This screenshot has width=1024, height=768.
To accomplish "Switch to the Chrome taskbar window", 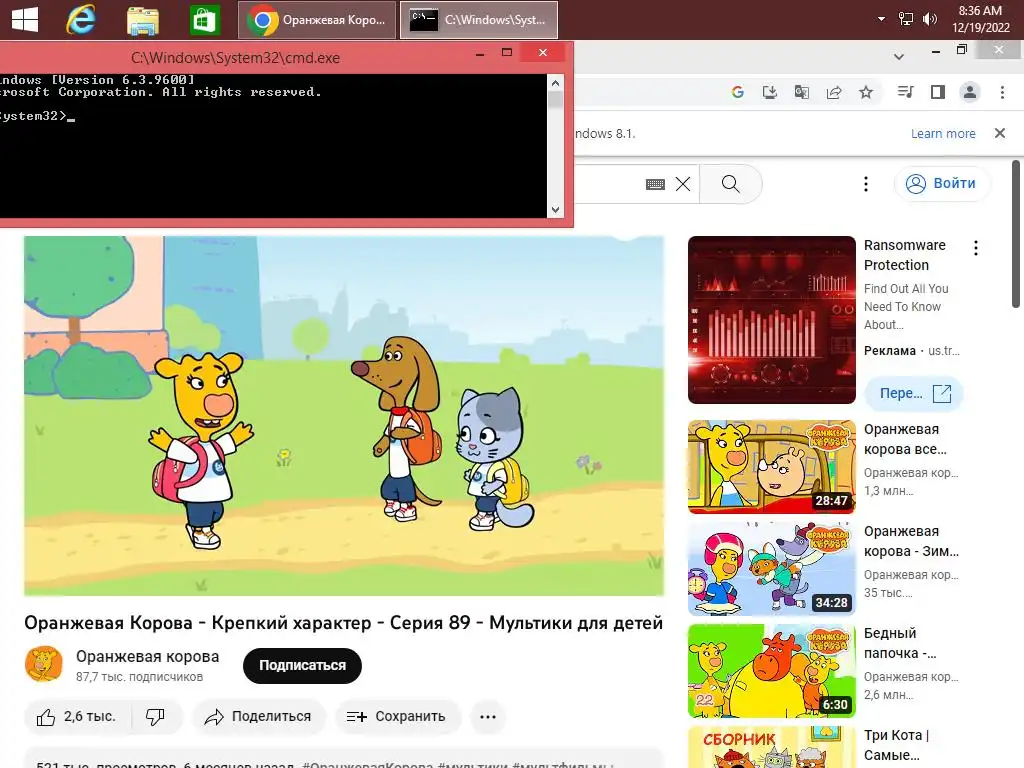I will tap(317, 20).
